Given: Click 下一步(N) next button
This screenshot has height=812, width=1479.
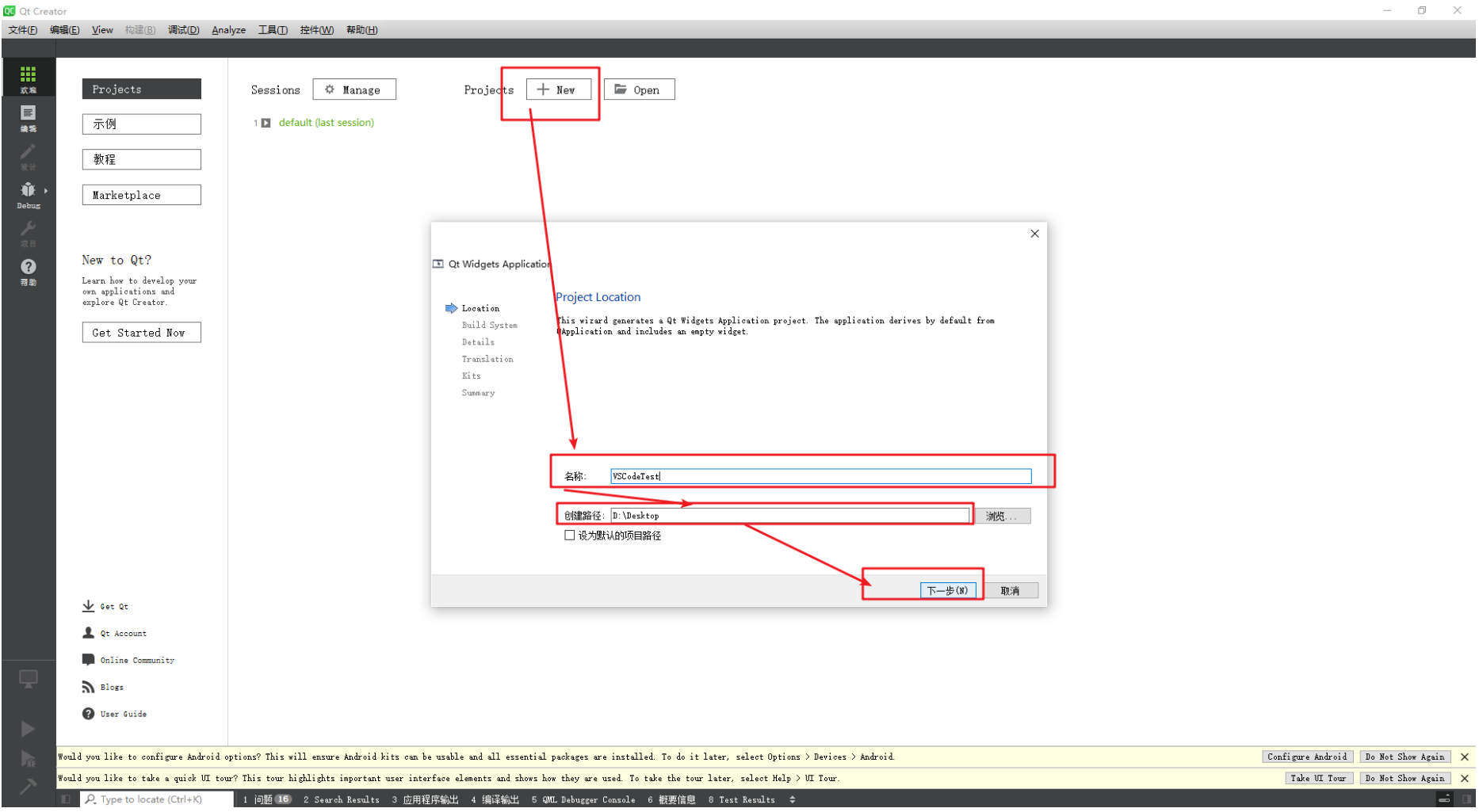Looking at the screenshot, I should point(947,591).
